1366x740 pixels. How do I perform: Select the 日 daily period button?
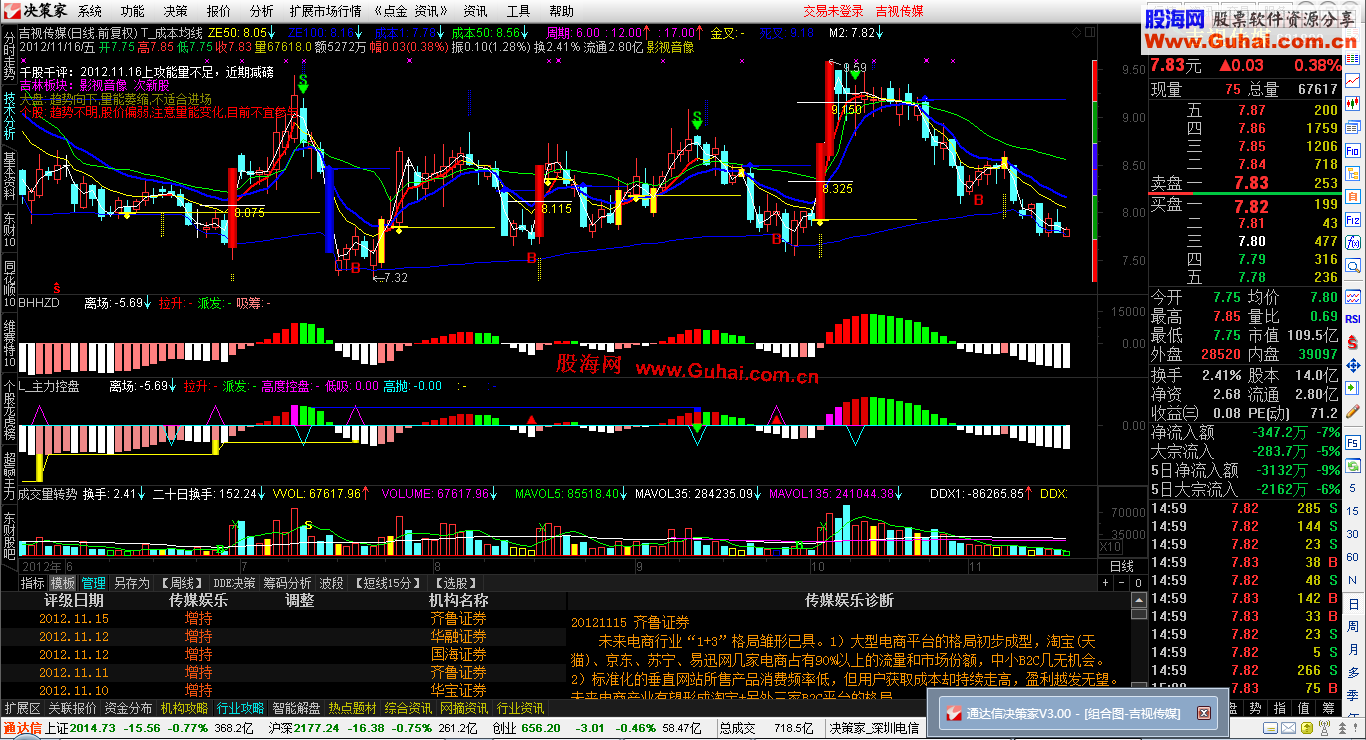[1352, 604]
